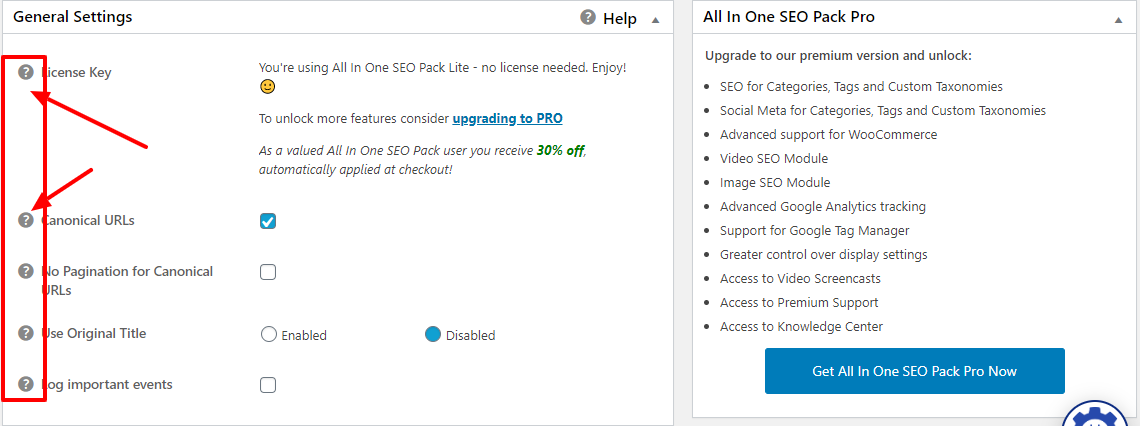Open the upgrading to PRO link

[x=507, y=118]
